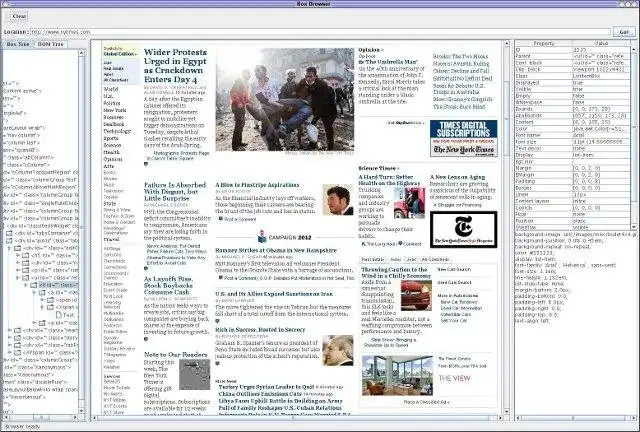Click the tree's horizontal scrollbar left arrow
This screenshot has width=640, height=432.
point(7,418)
